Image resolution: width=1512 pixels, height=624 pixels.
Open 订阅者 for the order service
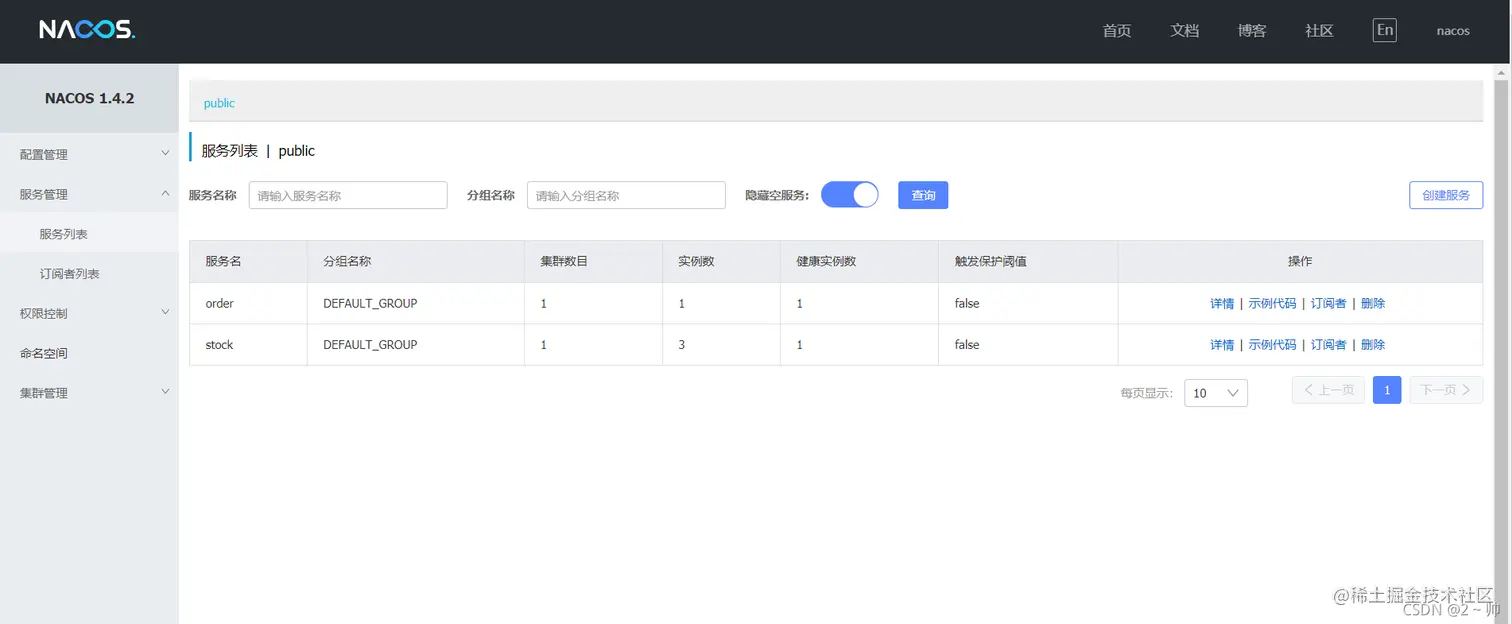[x=1328, y=303]
